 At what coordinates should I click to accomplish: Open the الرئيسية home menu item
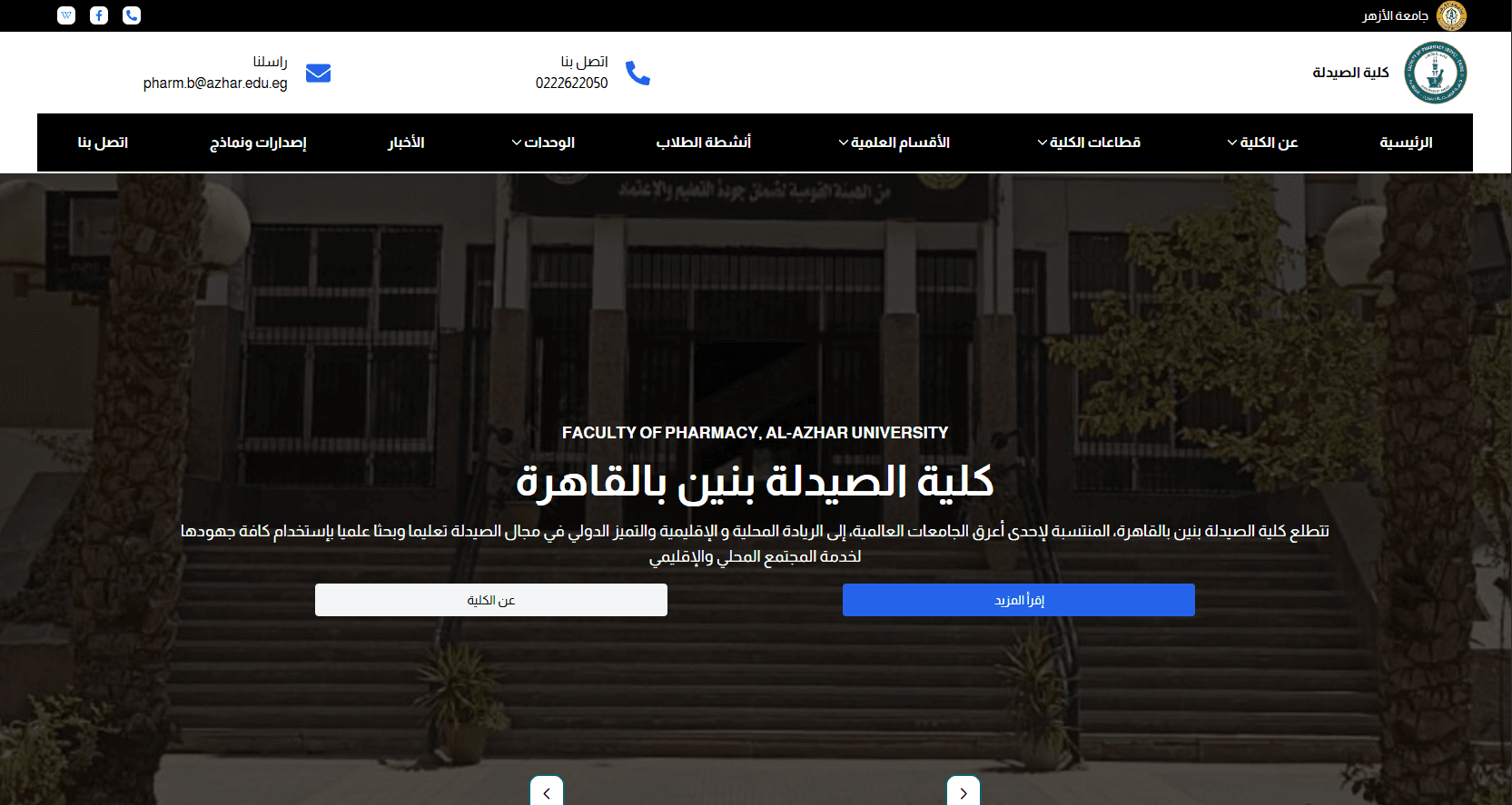tap(1406, 142)
